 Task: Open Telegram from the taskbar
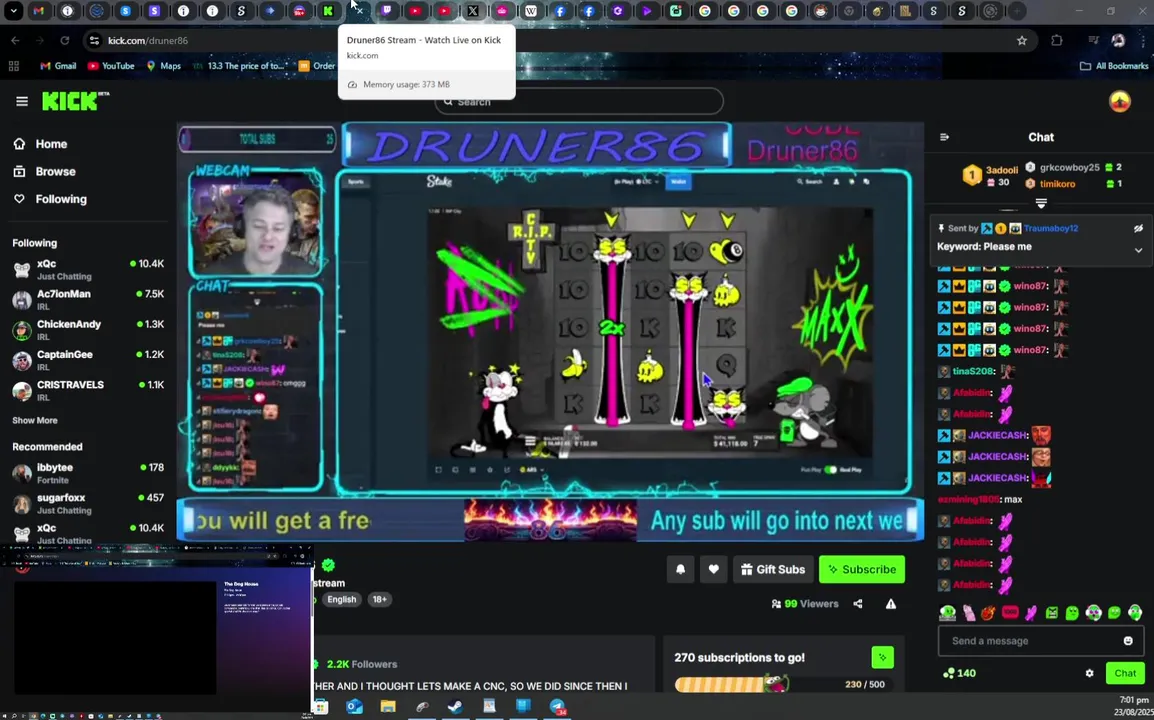click(557, 707)
